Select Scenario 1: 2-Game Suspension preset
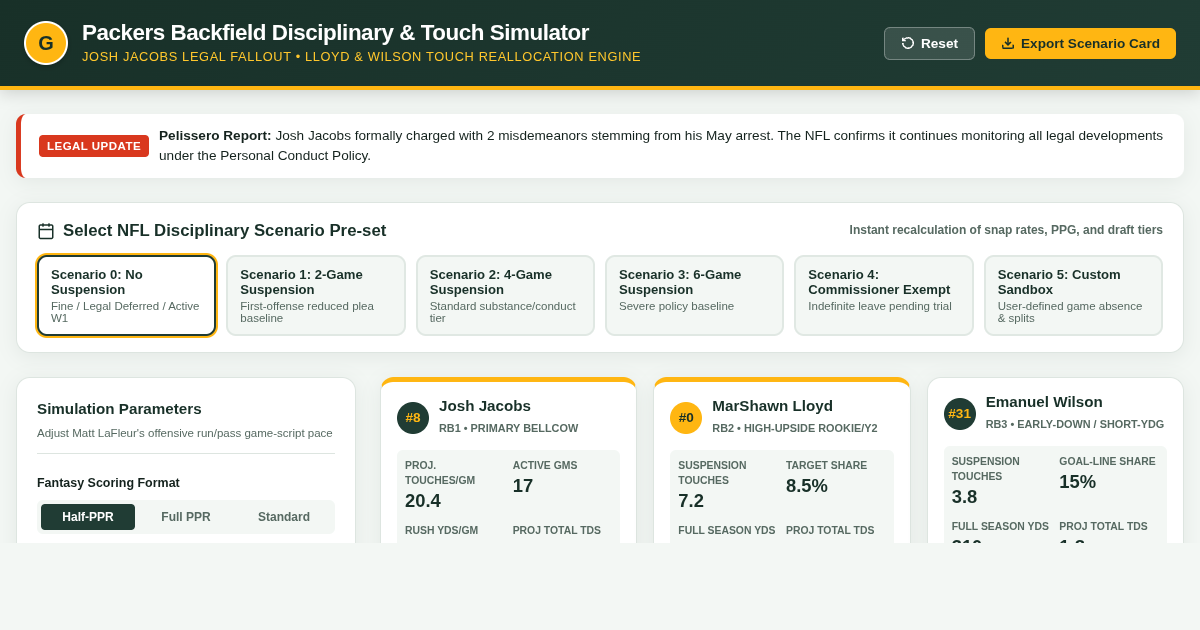The height and width of the screenshot is (630, 1200). pyautogui.click(x=316, y=295)
